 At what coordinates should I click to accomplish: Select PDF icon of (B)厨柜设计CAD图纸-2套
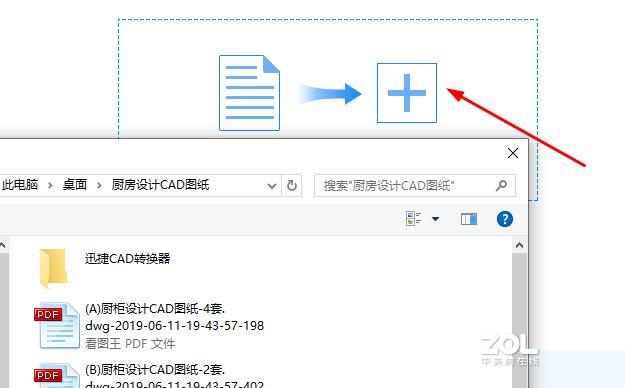click(x=57, y=376)
